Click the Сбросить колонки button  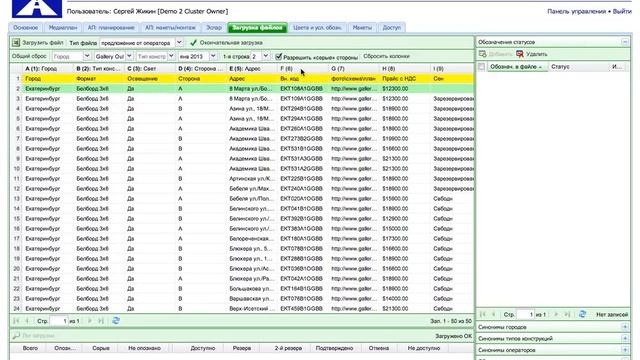click(x=386, y=56)
